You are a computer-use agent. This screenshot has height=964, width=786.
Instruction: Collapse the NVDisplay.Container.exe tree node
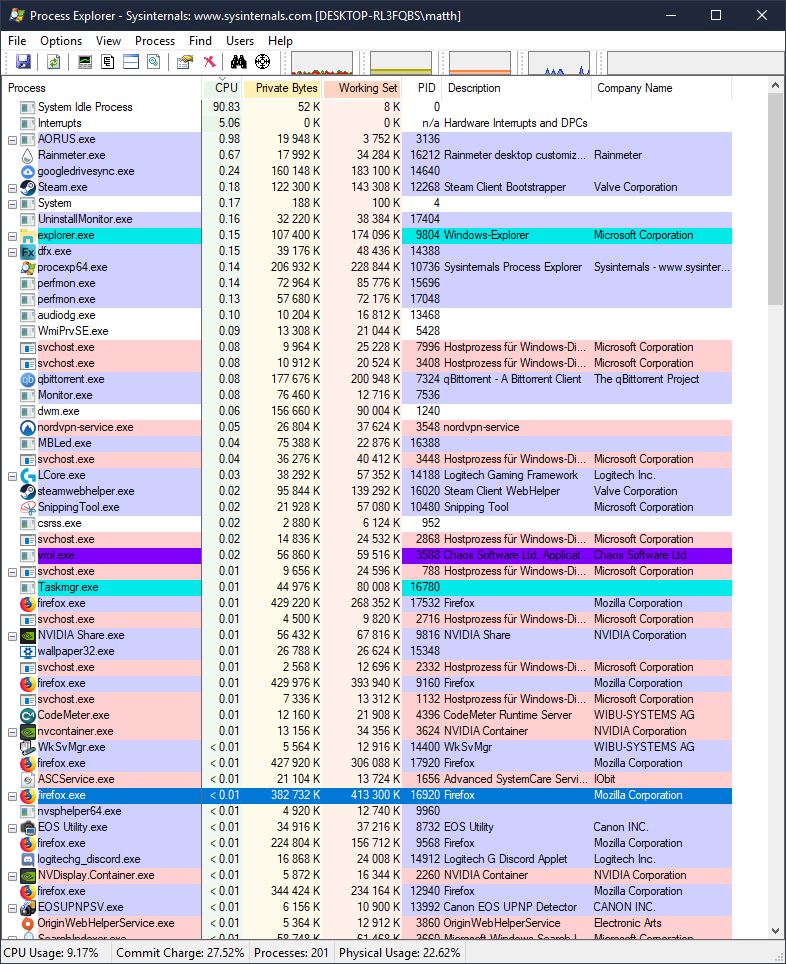pyautogui.click(x=12, y=874)
